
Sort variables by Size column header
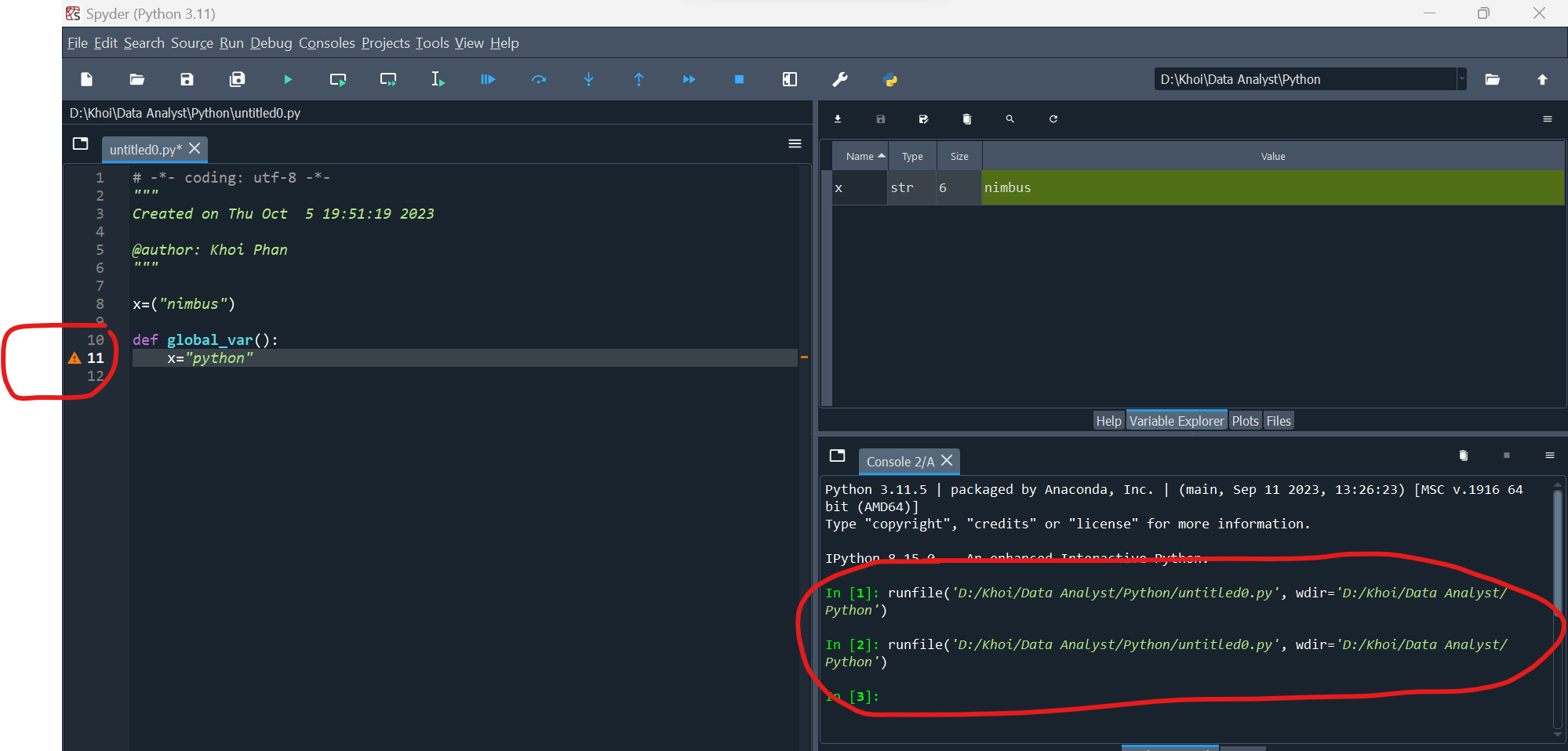pyautogui.click(x=959, y=156)
